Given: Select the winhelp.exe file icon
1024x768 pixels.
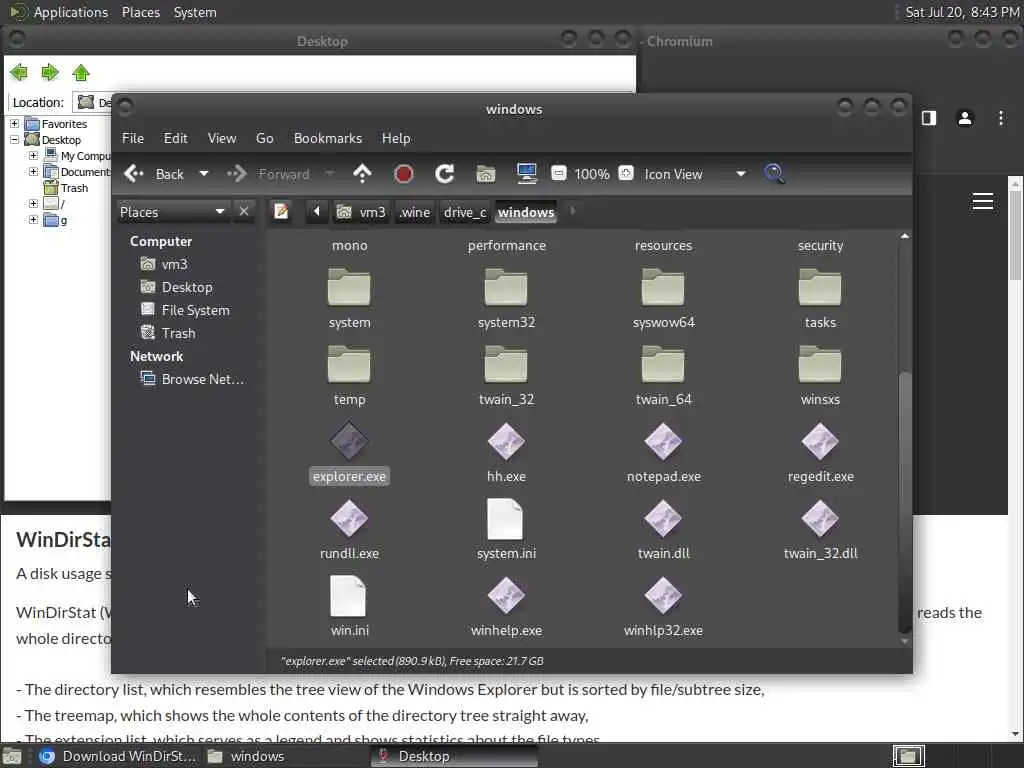Looking at the screenshot, I should 506,596.
